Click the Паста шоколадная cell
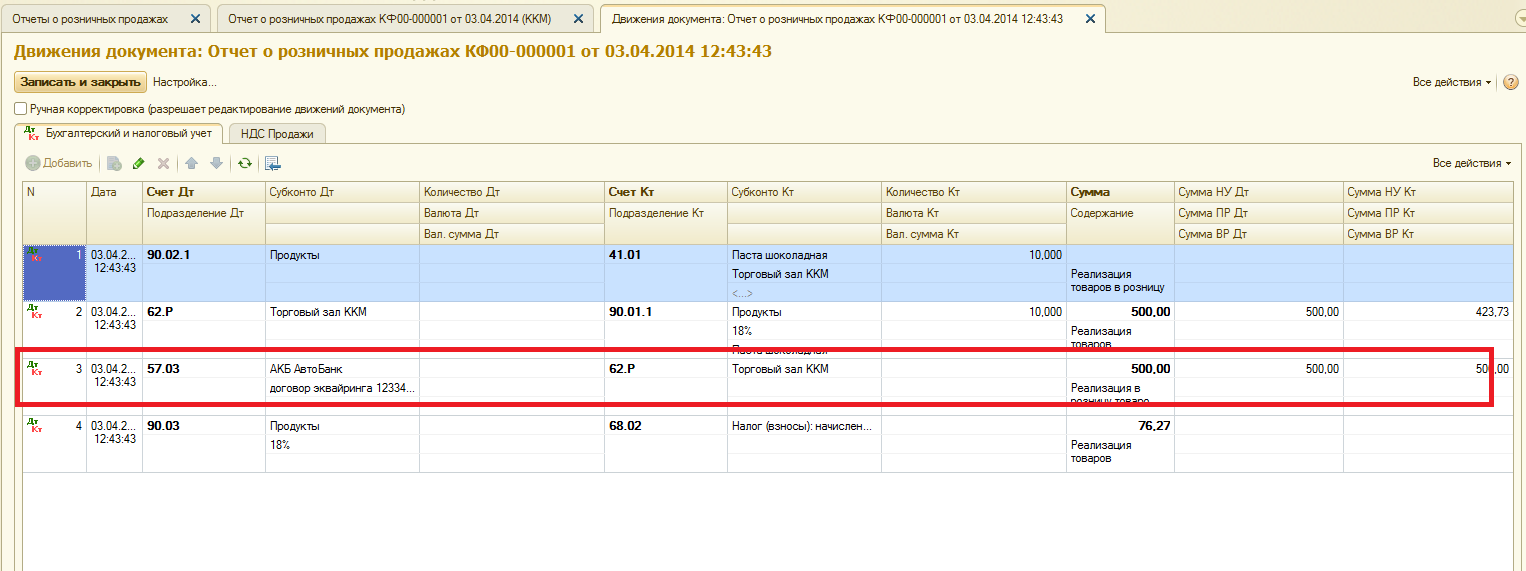Viewport: 1526px width, 571px height. (x=804, y=255)
